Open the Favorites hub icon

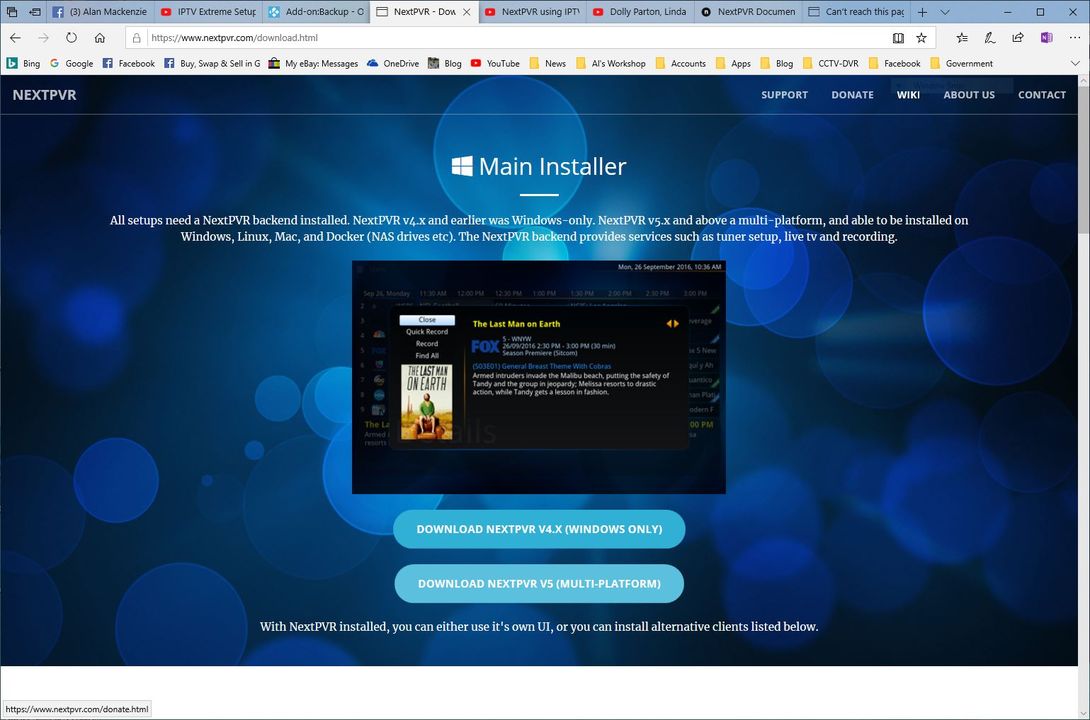961,38
